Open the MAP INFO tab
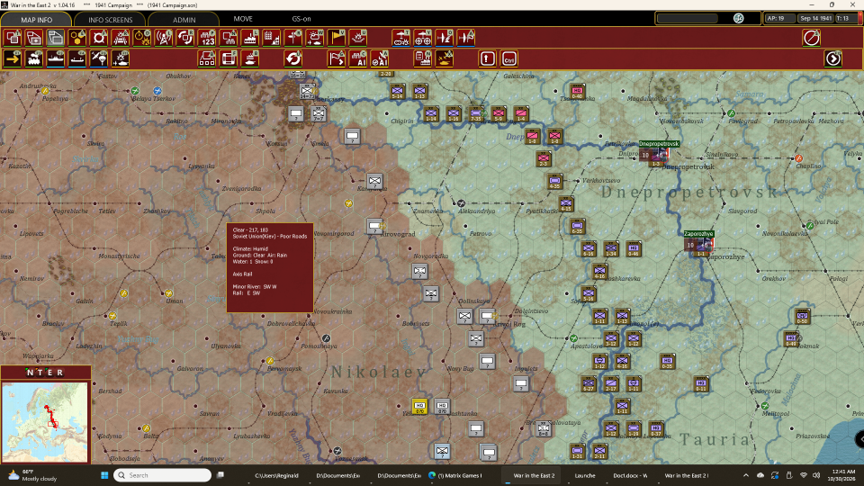Viewport: 864px width, 486px height. (x=36, y=19)
